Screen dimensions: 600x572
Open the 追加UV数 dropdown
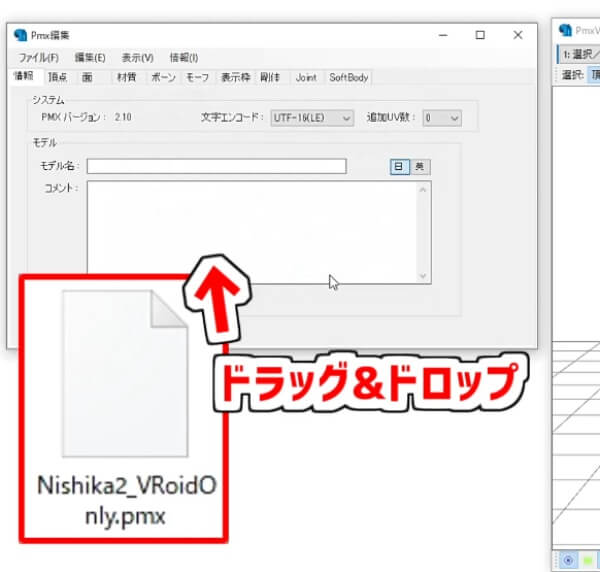(441, 118)
